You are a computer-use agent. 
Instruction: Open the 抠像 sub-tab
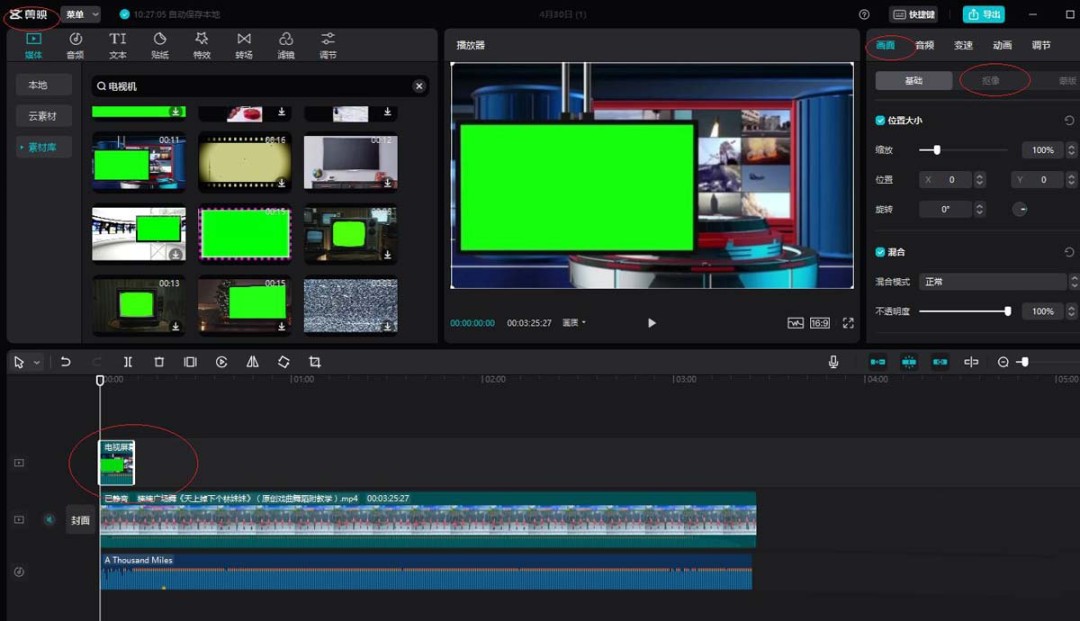tap(991, 81)
